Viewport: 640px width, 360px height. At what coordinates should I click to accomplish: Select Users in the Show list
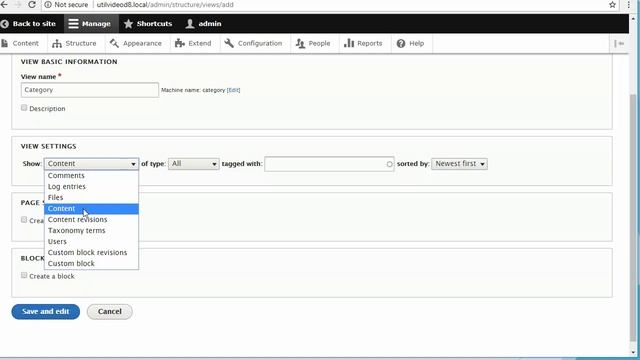(x=91, y=242)
